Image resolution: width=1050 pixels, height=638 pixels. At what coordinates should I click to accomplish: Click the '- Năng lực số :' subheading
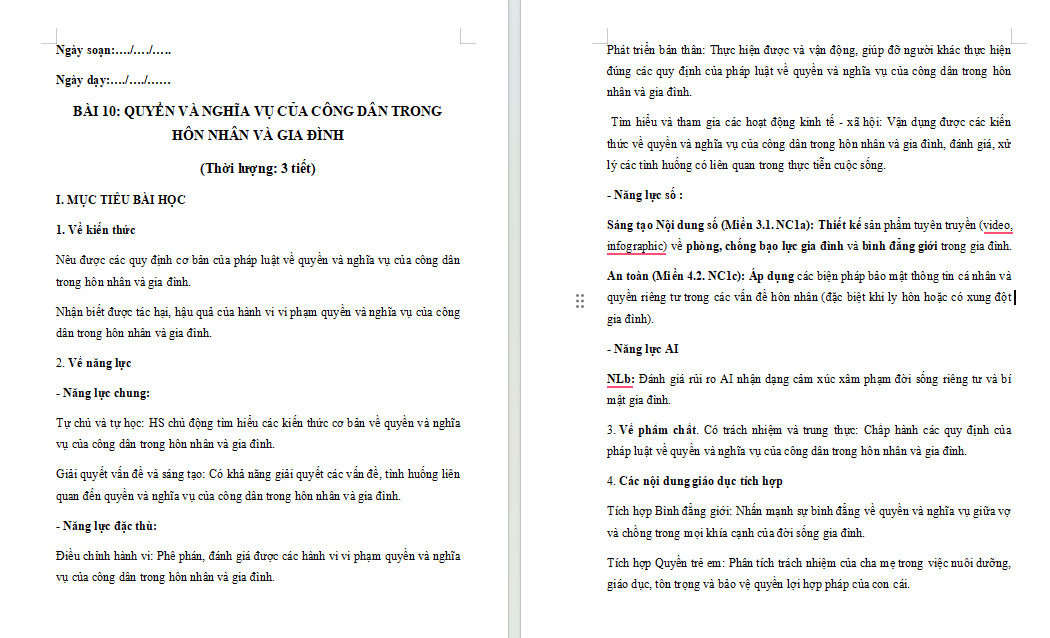click(x=645, y=195)
